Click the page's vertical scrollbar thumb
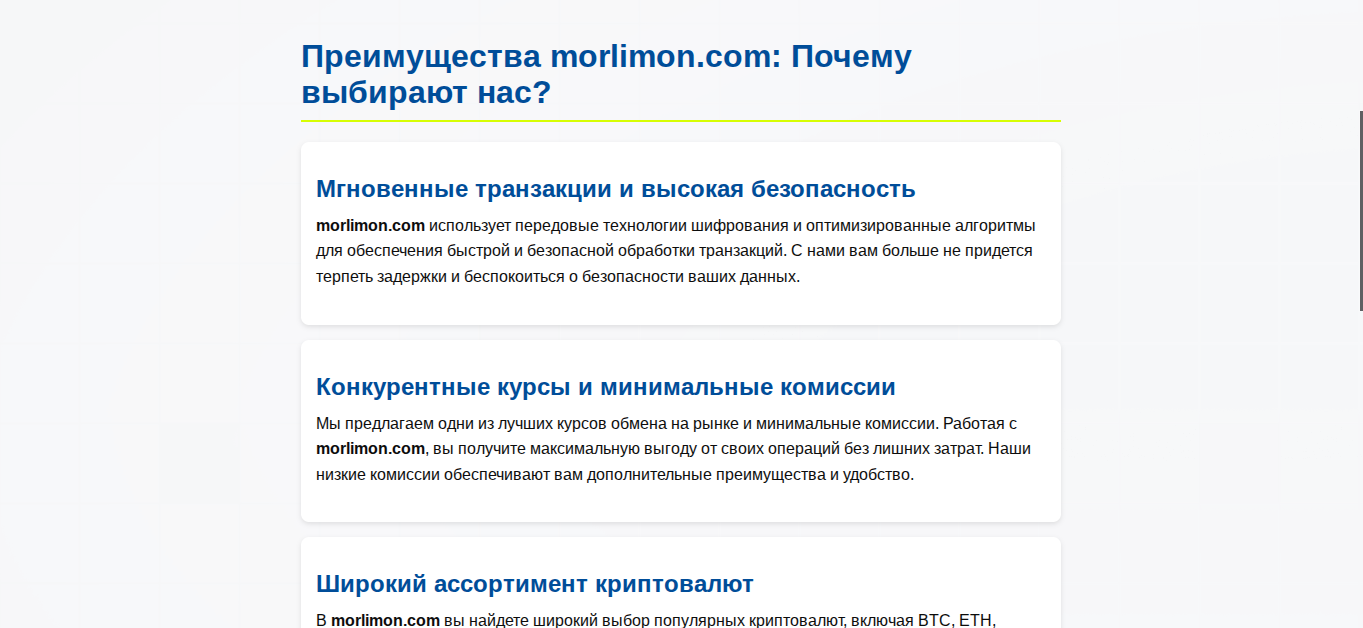1363x628 pixels. [x=1360, y=210]
